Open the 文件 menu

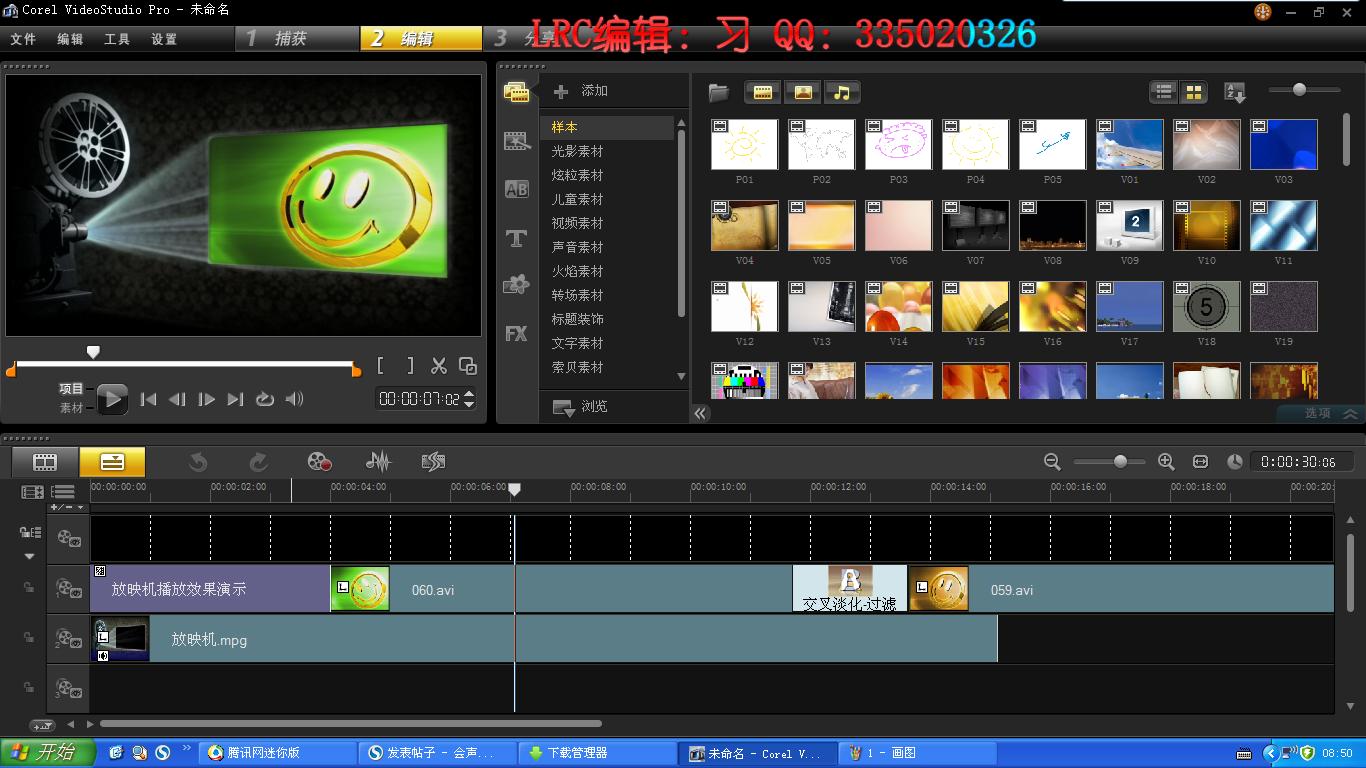(23, 39)
